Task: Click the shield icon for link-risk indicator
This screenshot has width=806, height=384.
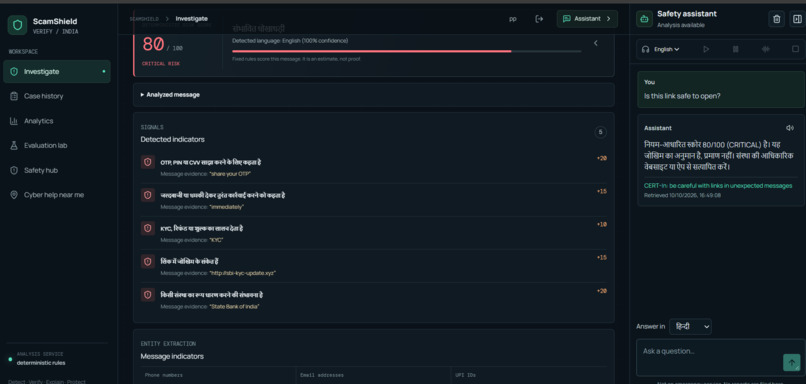Action: point(148,262)
